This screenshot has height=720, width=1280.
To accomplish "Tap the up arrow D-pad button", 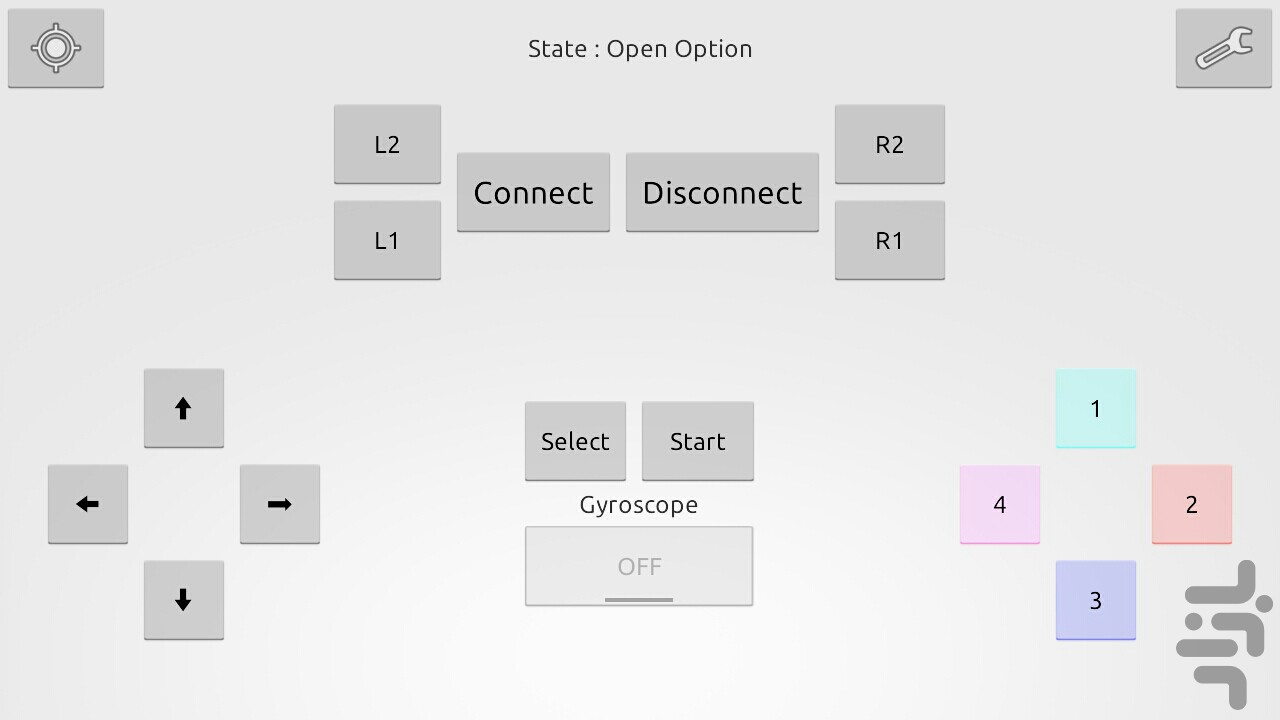I will point(184,408).
